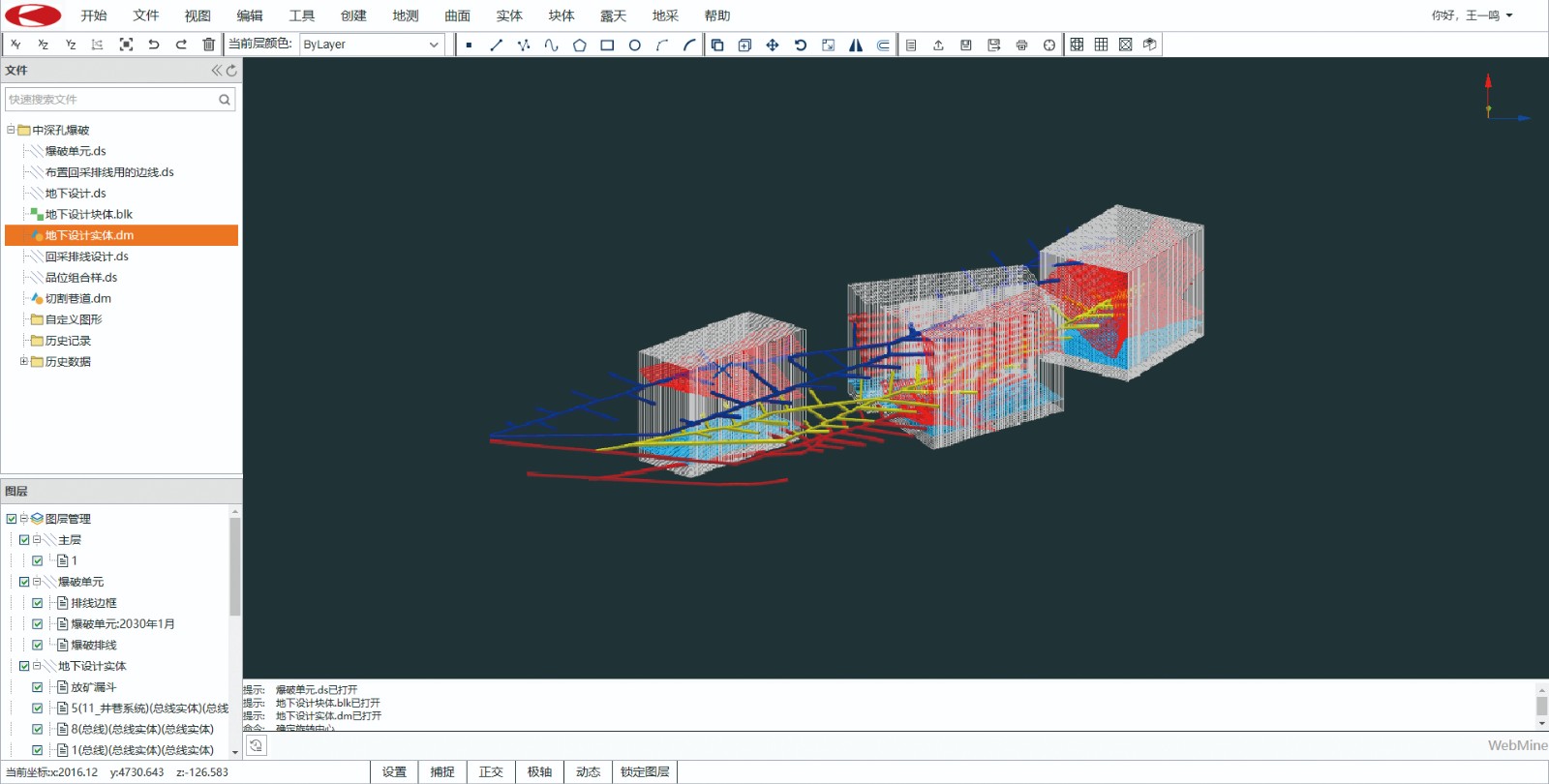Toggle the 爆破单元 group checkbox

pos(24,582)
